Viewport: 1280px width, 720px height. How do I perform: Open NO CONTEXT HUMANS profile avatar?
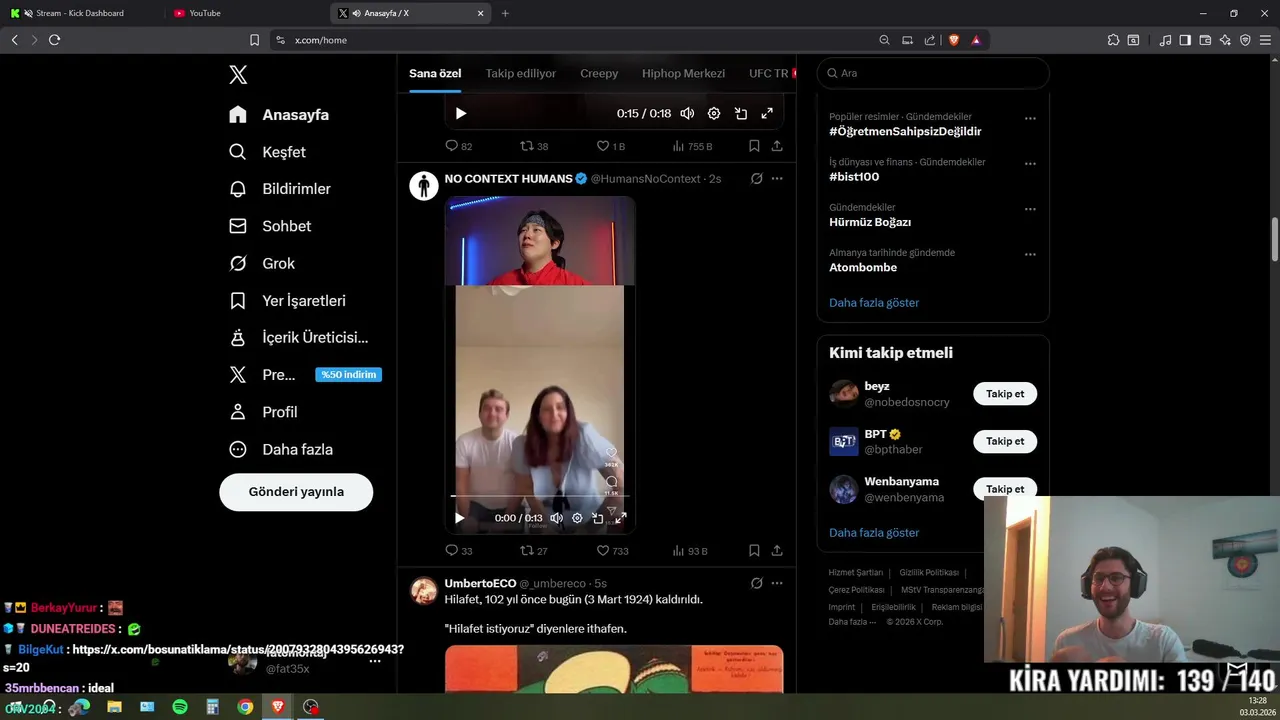(x=424, y=185)
